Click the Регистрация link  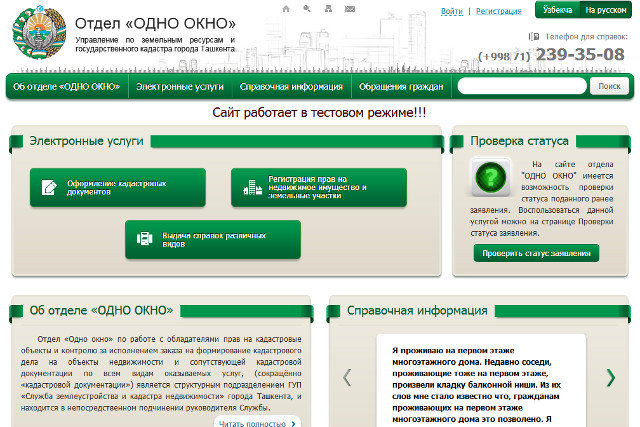pos(498,11)
